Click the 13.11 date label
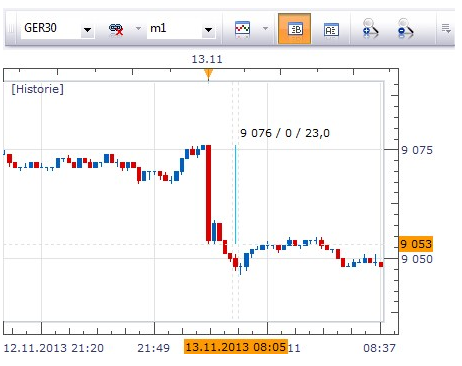This screenshot has height=366, width=462. pyautogui.click(x=207, y=59)
